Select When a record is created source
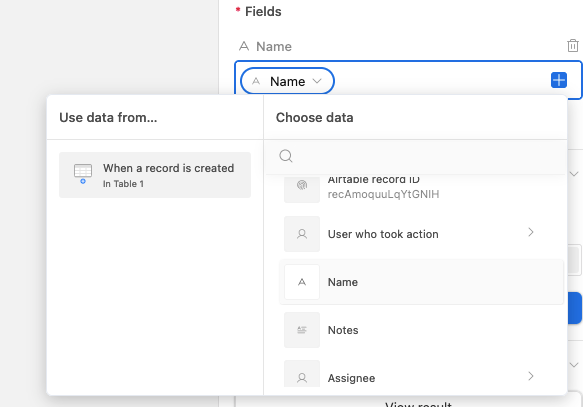This screenshot has width=583, height=407. coord(155,175)
